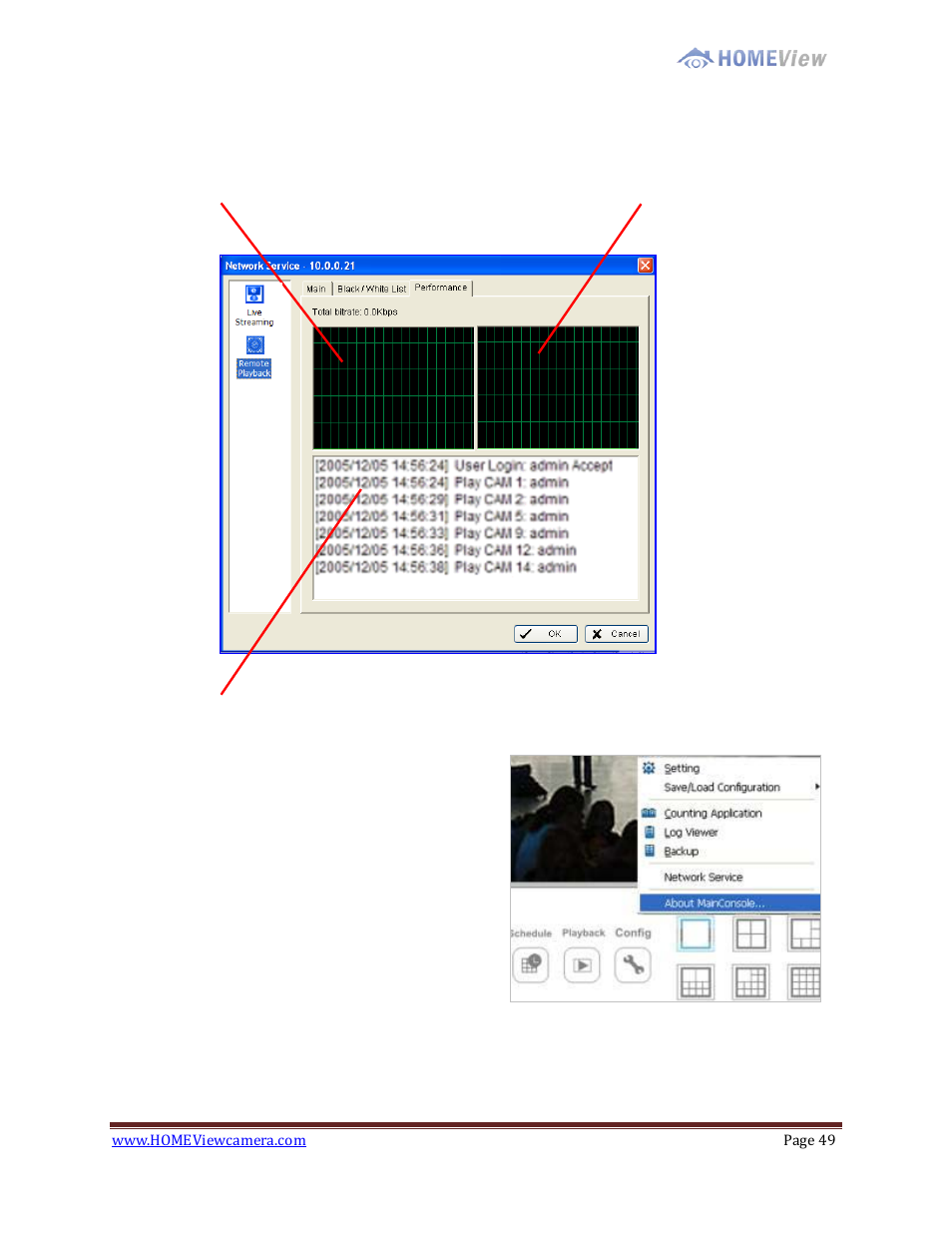
Task: Click the Counting Application menu icon
Action: pos(649,813)
